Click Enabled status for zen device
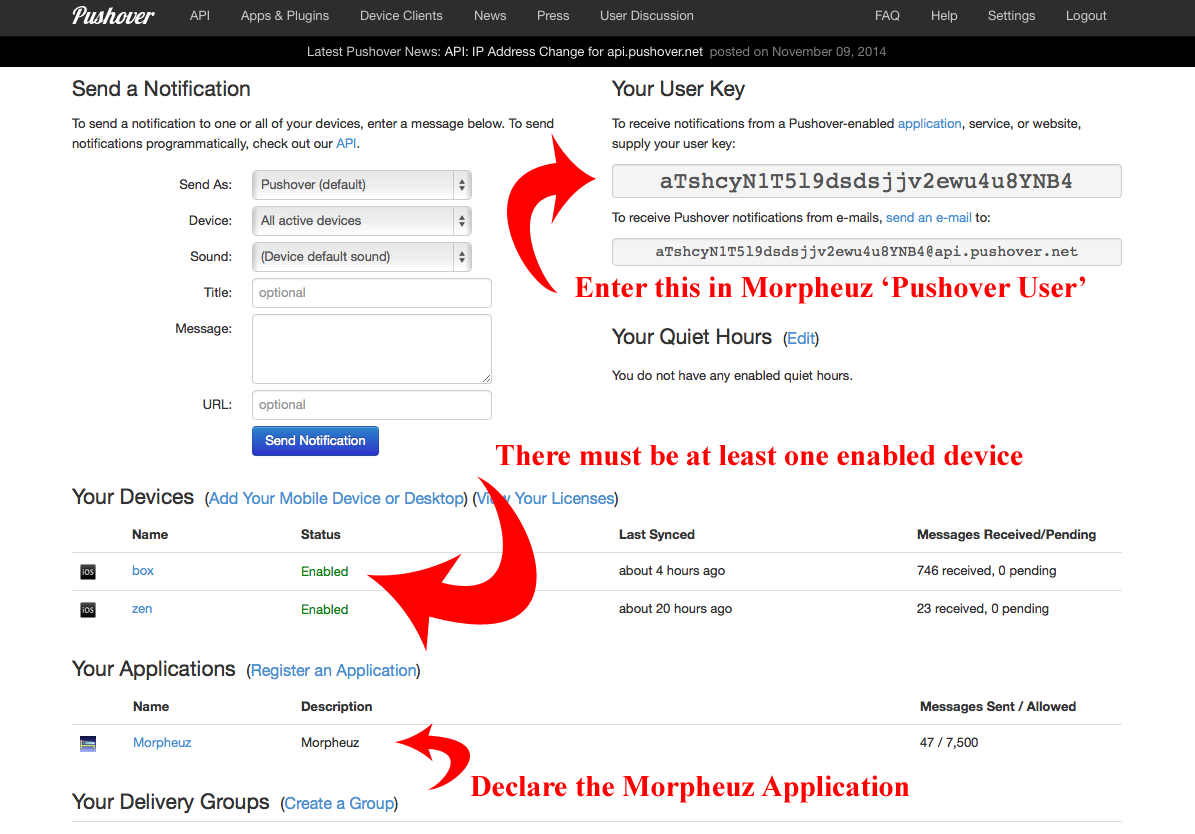This screenshot has width=1195, height=834. tap(325, 610)
